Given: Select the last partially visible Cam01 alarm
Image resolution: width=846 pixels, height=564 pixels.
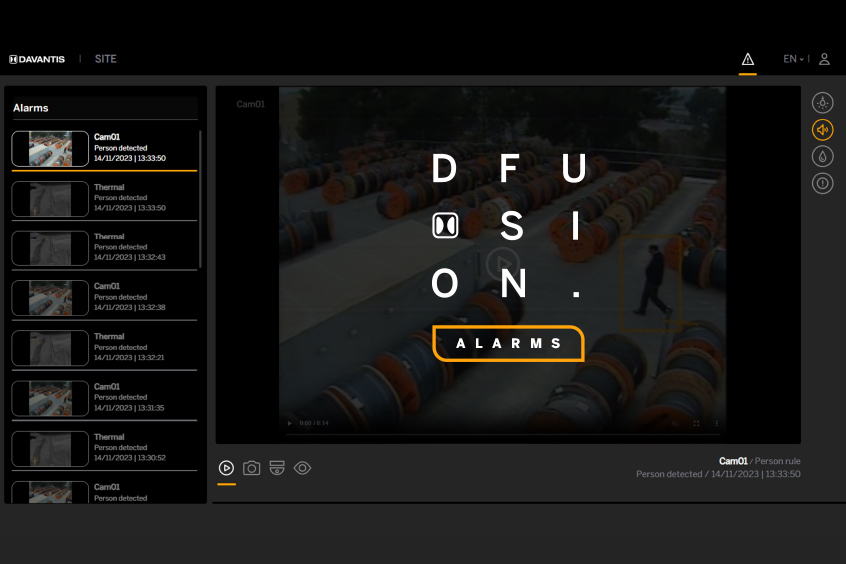Looking at the screenshot, I should click(104, 491).
